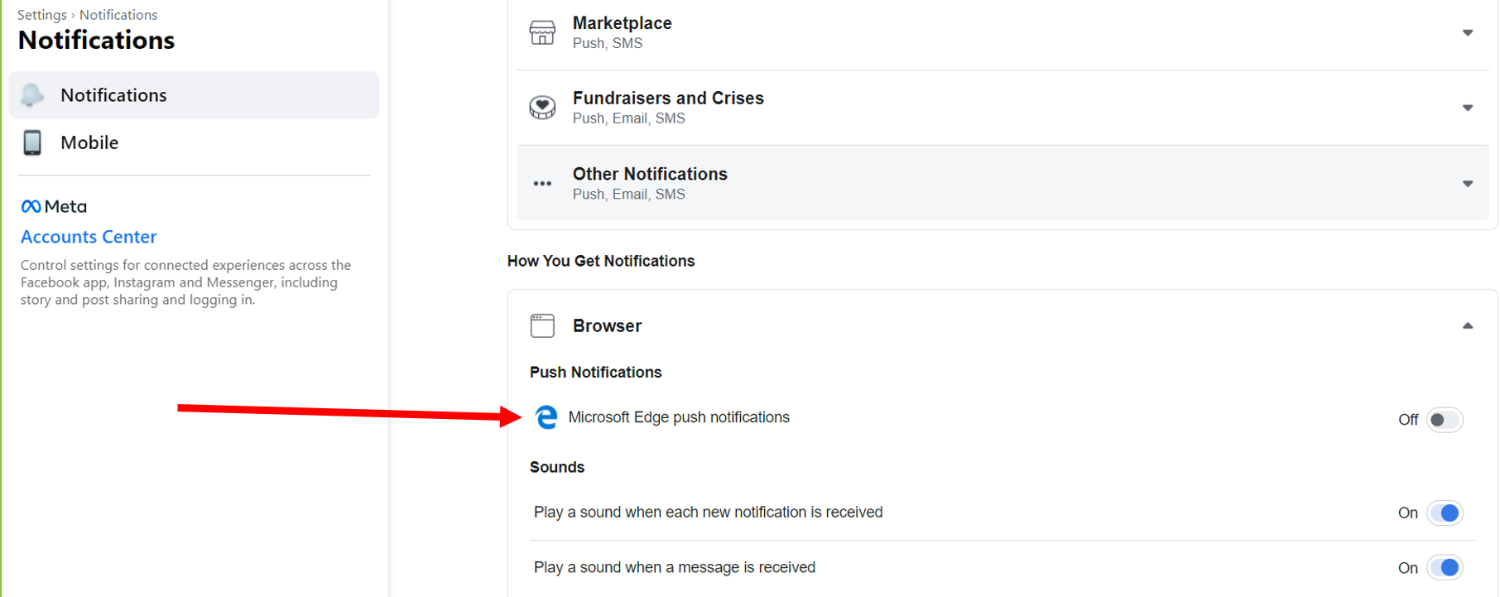Viewport: 1500px width, 597px height.
Task: Click the Mobile phone icon in sidebar
Action: (33, 143)
